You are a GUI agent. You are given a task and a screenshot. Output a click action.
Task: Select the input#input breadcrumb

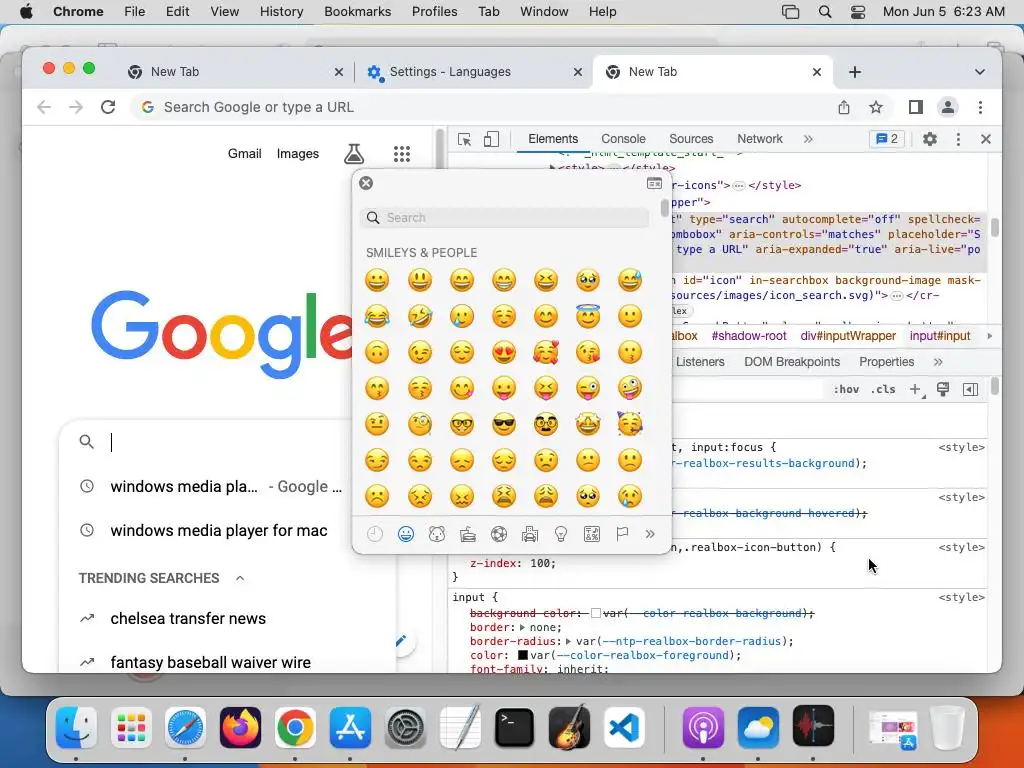click(x=940, y=336)
